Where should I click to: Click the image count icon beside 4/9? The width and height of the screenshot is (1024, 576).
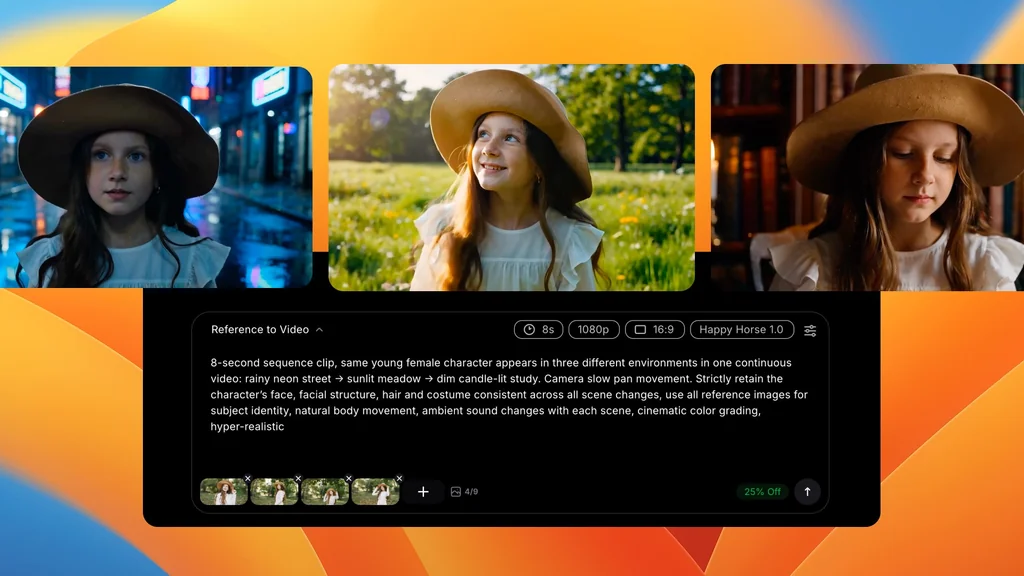456,492
